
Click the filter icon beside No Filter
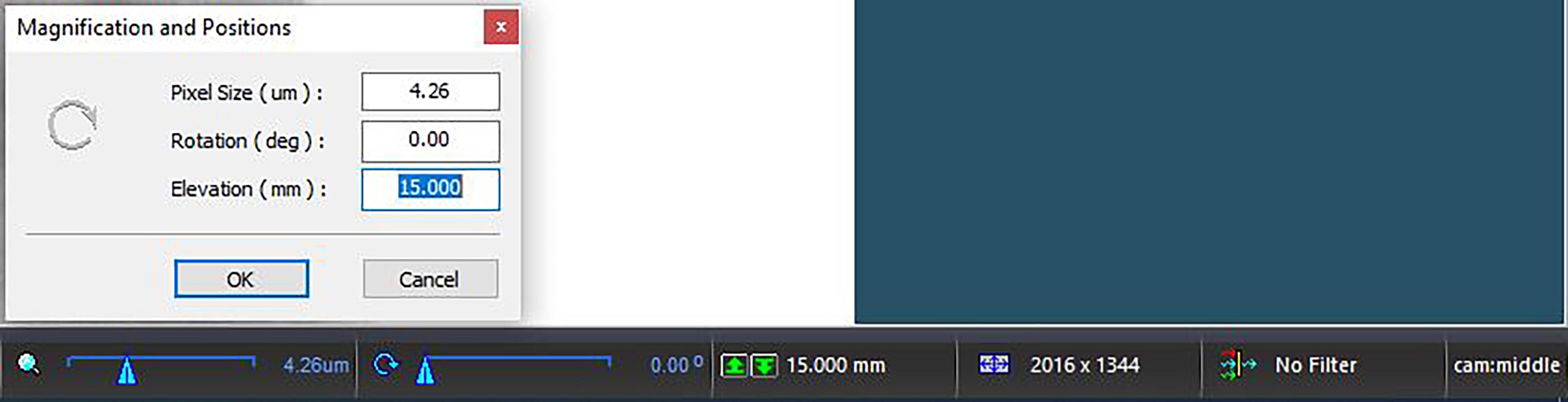[1237, 364]
